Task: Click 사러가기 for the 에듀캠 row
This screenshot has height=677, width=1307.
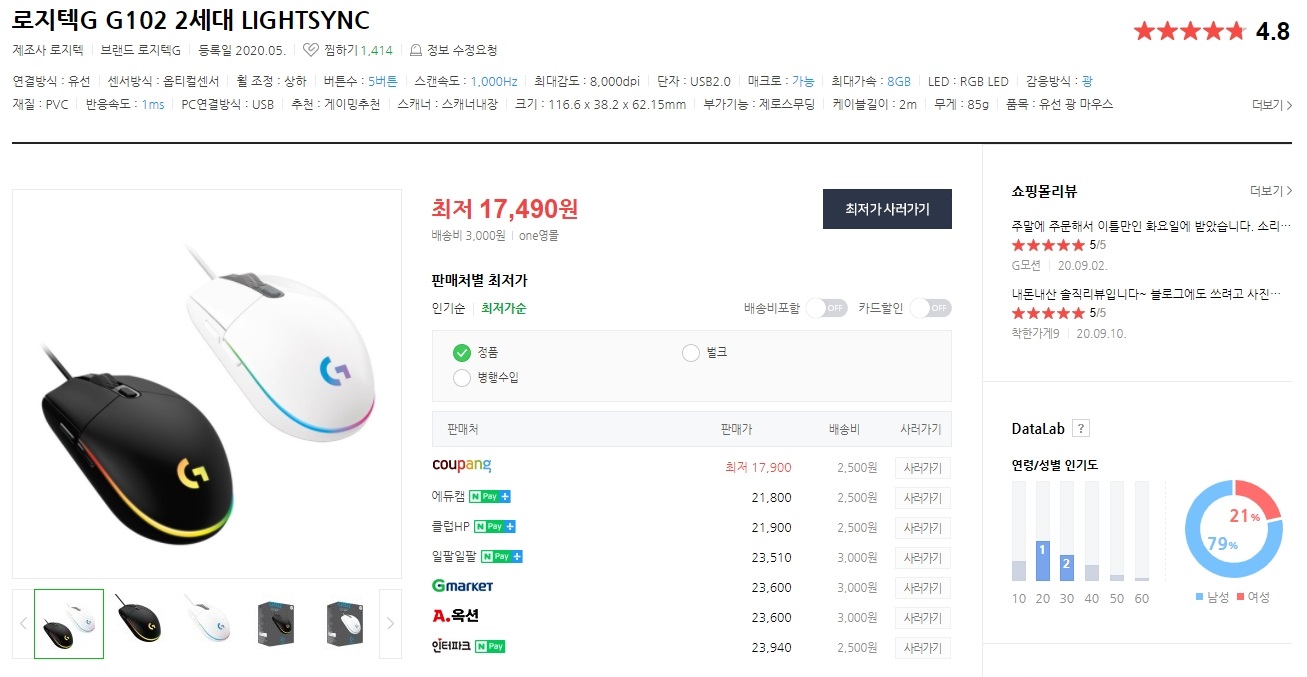Action: tap(922, 498)
